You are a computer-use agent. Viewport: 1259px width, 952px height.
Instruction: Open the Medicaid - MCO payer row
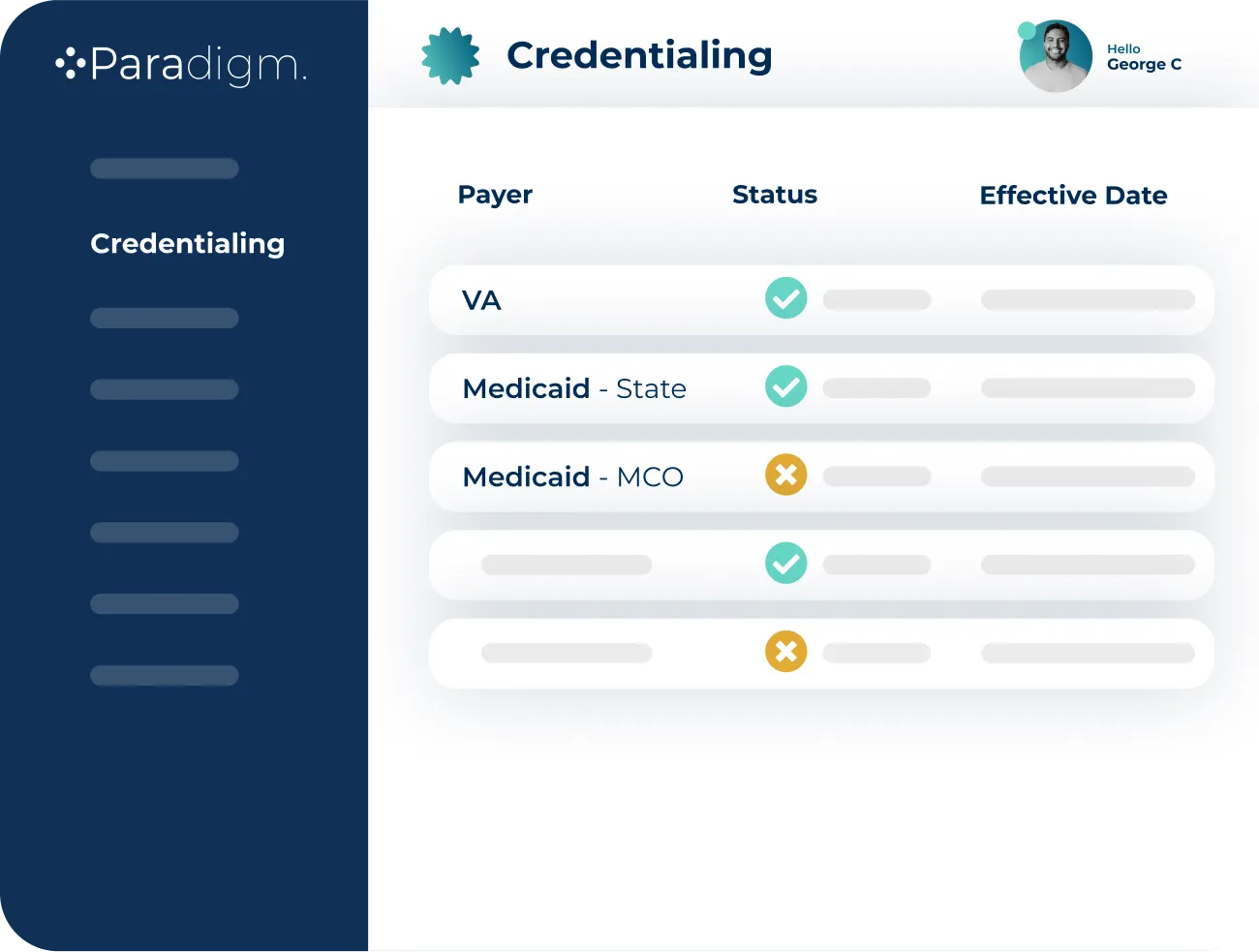tap(572, 476)
